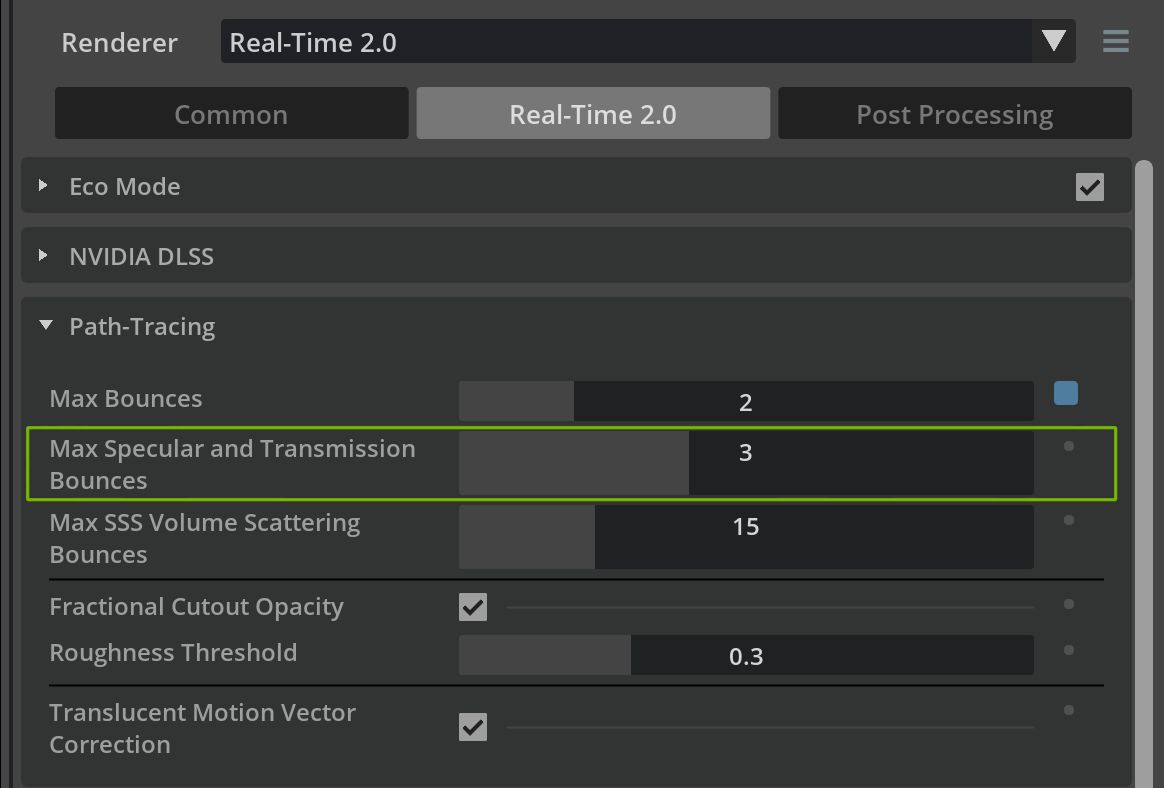The height and width of the screenshot is (788, 1164).
Task: Disable the Eco Mode checkbox
Action: 1090,187
